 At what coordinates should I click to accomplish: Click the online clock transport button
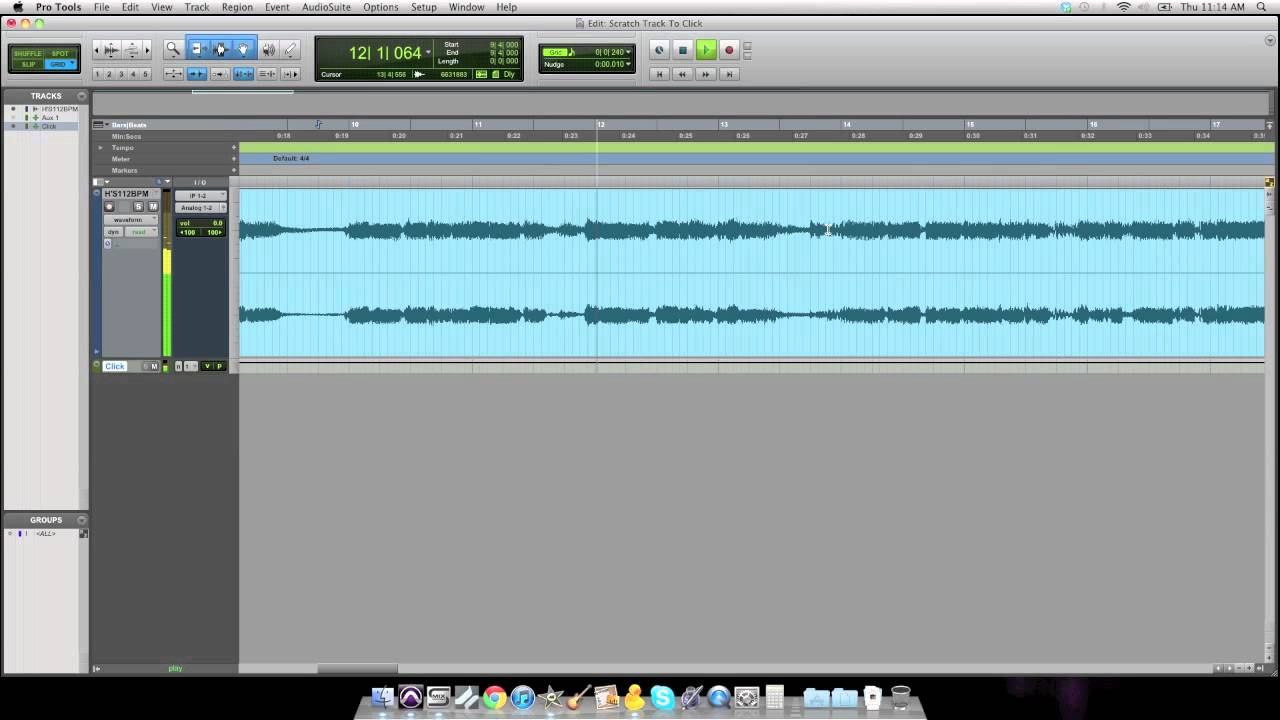659,50
